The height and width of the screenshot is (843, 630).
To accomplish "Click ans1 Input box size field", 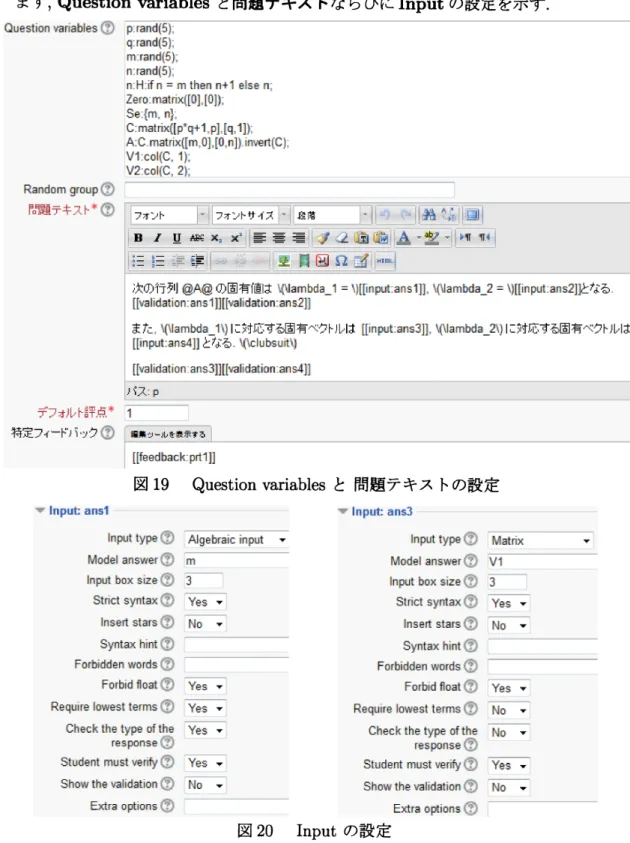I will (203, 581).
